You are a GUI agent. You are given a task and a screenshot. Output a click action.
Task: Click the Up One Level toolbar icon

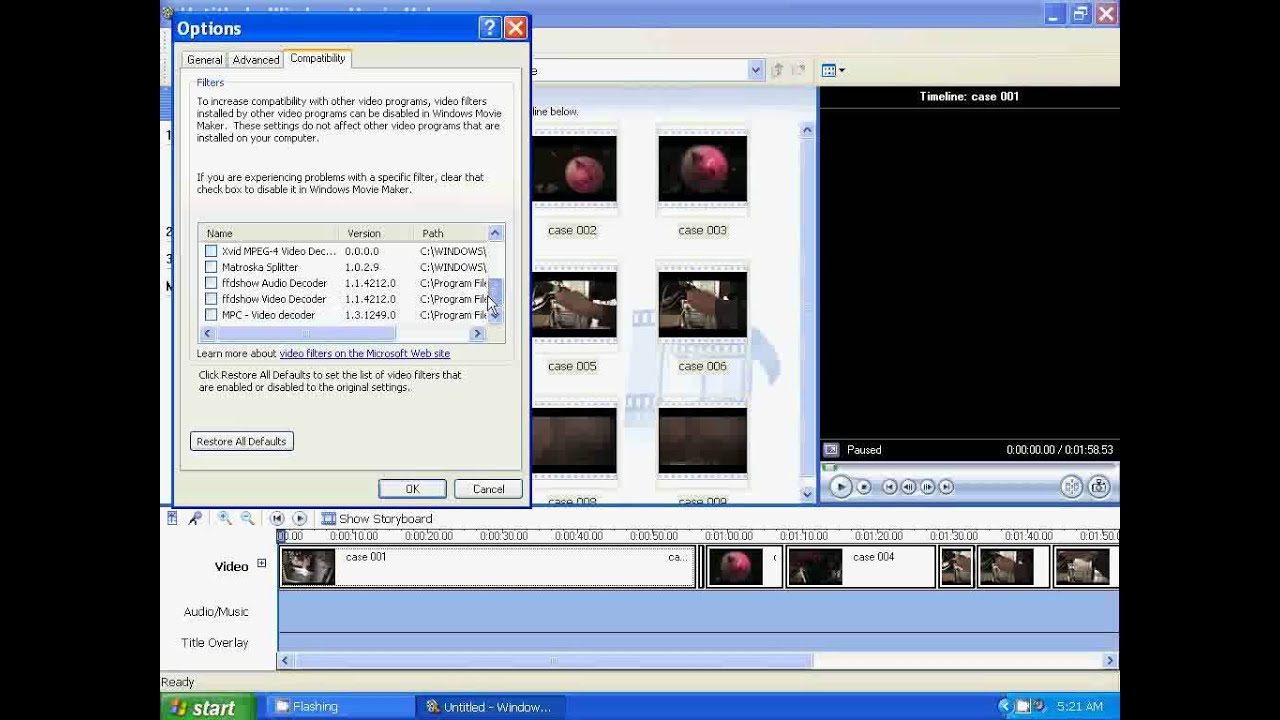(x=778, y=70)
